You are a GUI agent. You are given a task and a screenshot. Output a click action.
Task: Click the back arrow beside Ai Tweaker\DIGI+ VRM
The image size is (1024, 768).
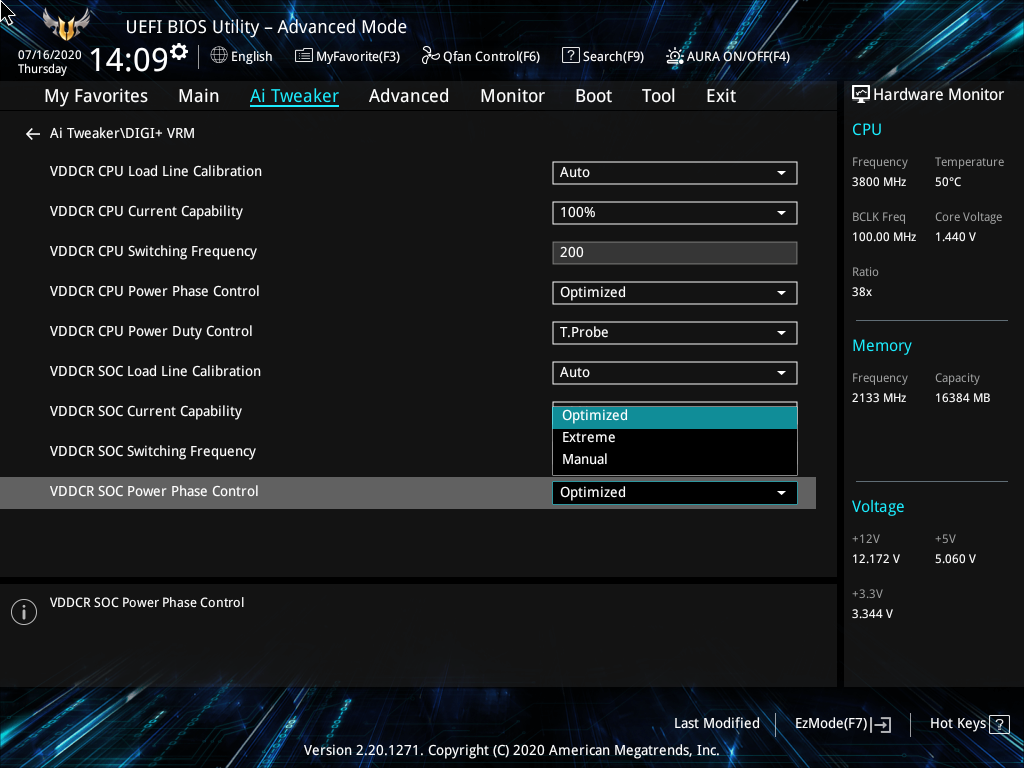[x=33, y=134]
